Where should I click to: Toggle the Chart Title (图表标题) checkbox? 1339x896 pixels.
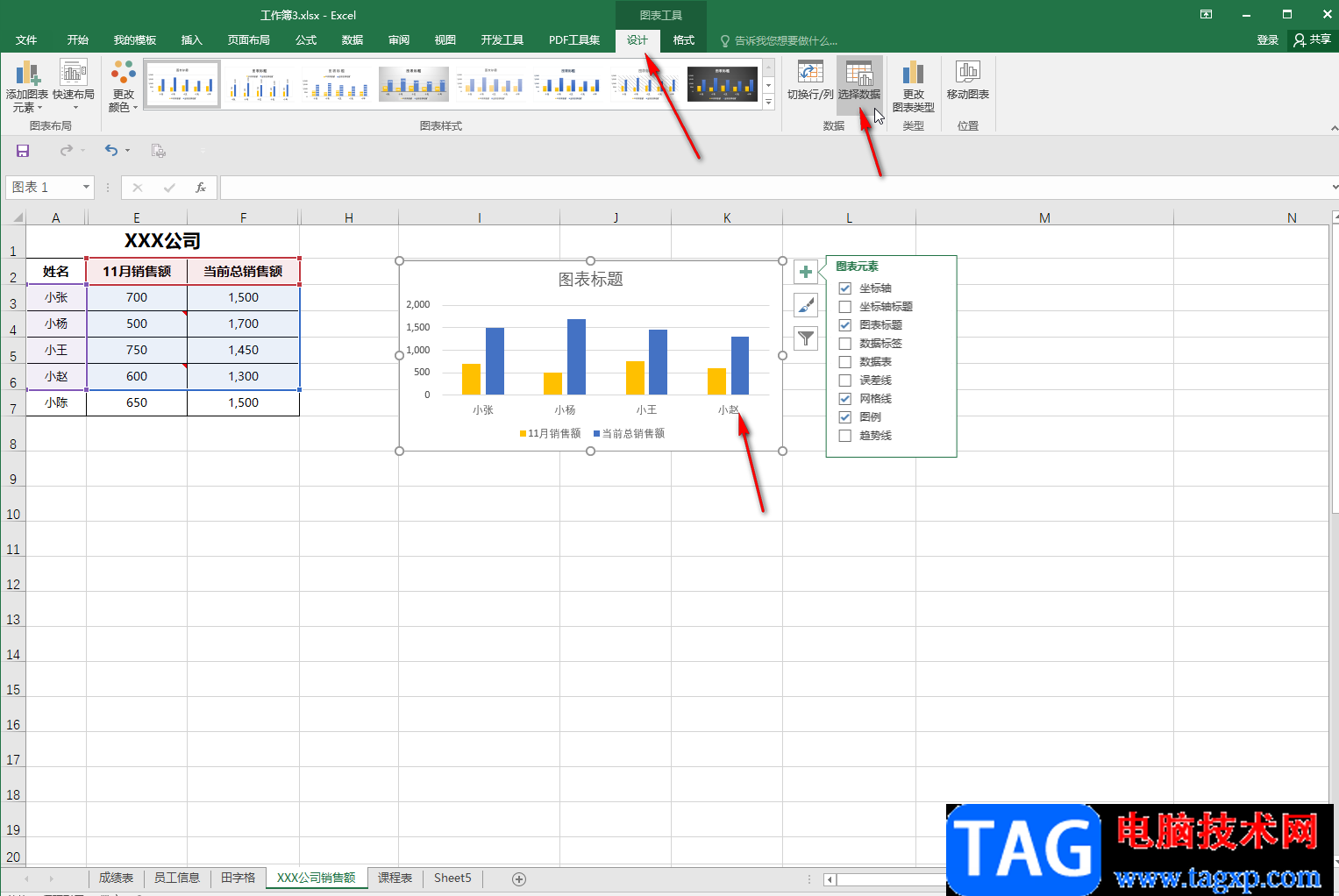(x=845, y=325)
